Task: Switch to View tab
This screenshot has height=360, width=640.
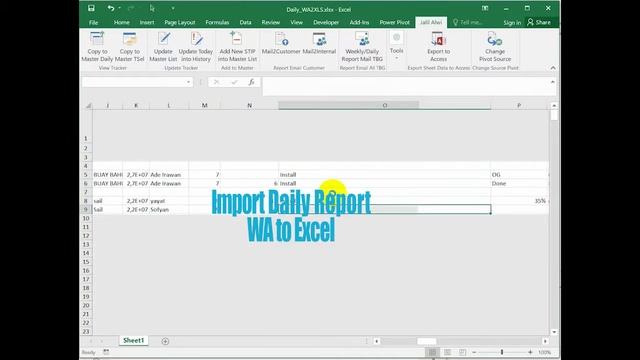Action: 296,22
